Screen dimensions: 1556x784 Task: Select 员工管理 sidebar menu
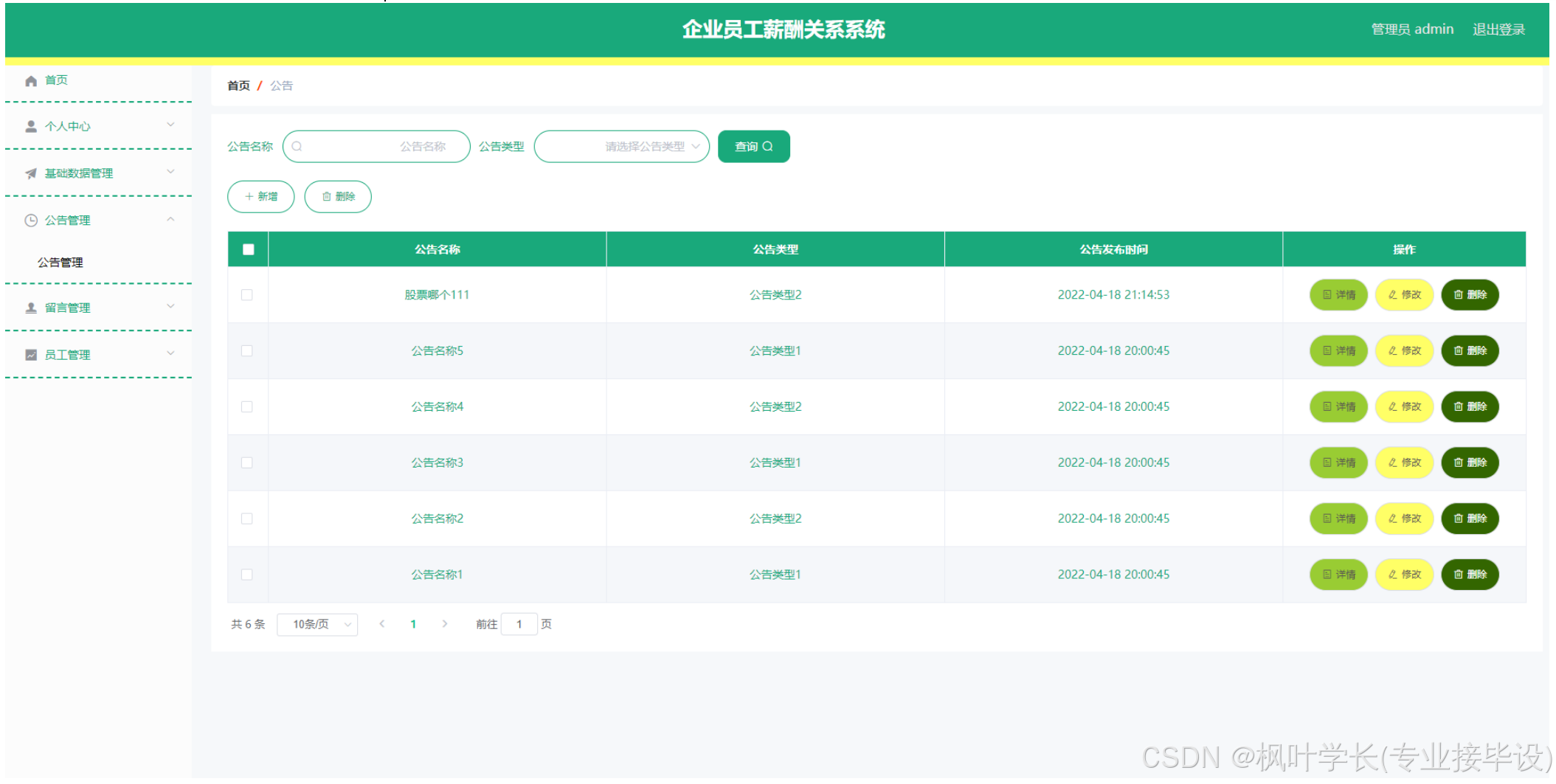pyautogui.click(x=98, y=355)
